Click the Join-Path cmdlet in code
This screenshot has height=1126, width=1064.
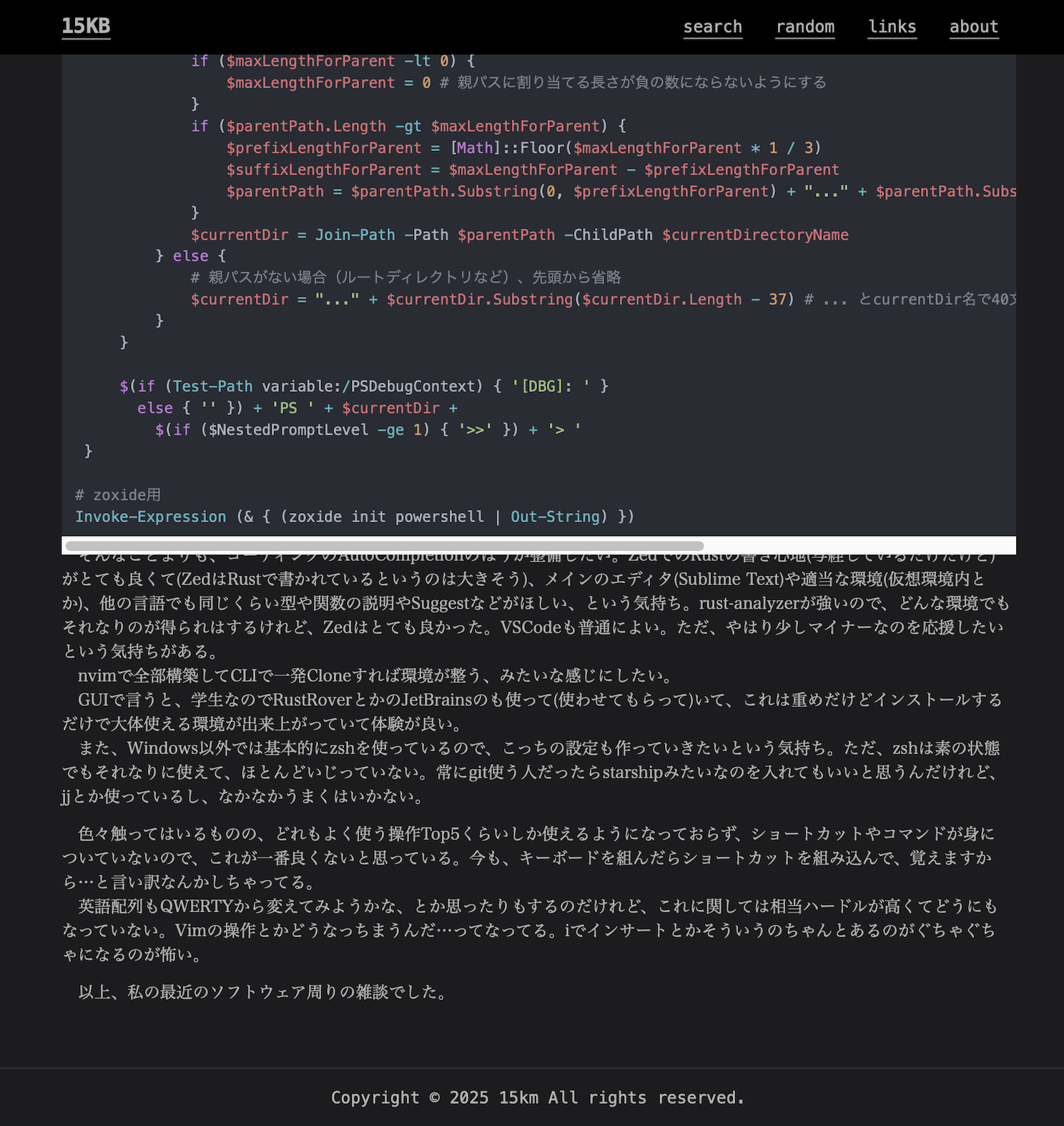pyautogui.click(x=355, y=235)
